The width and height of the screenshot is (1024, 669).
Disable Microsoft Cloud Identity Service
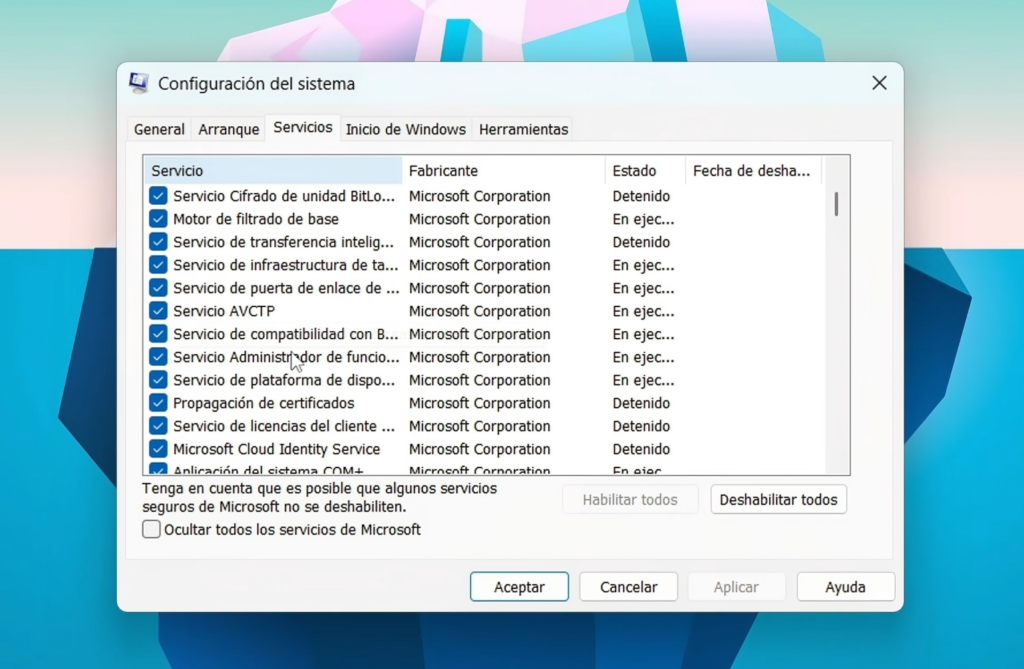pos(157,449)
